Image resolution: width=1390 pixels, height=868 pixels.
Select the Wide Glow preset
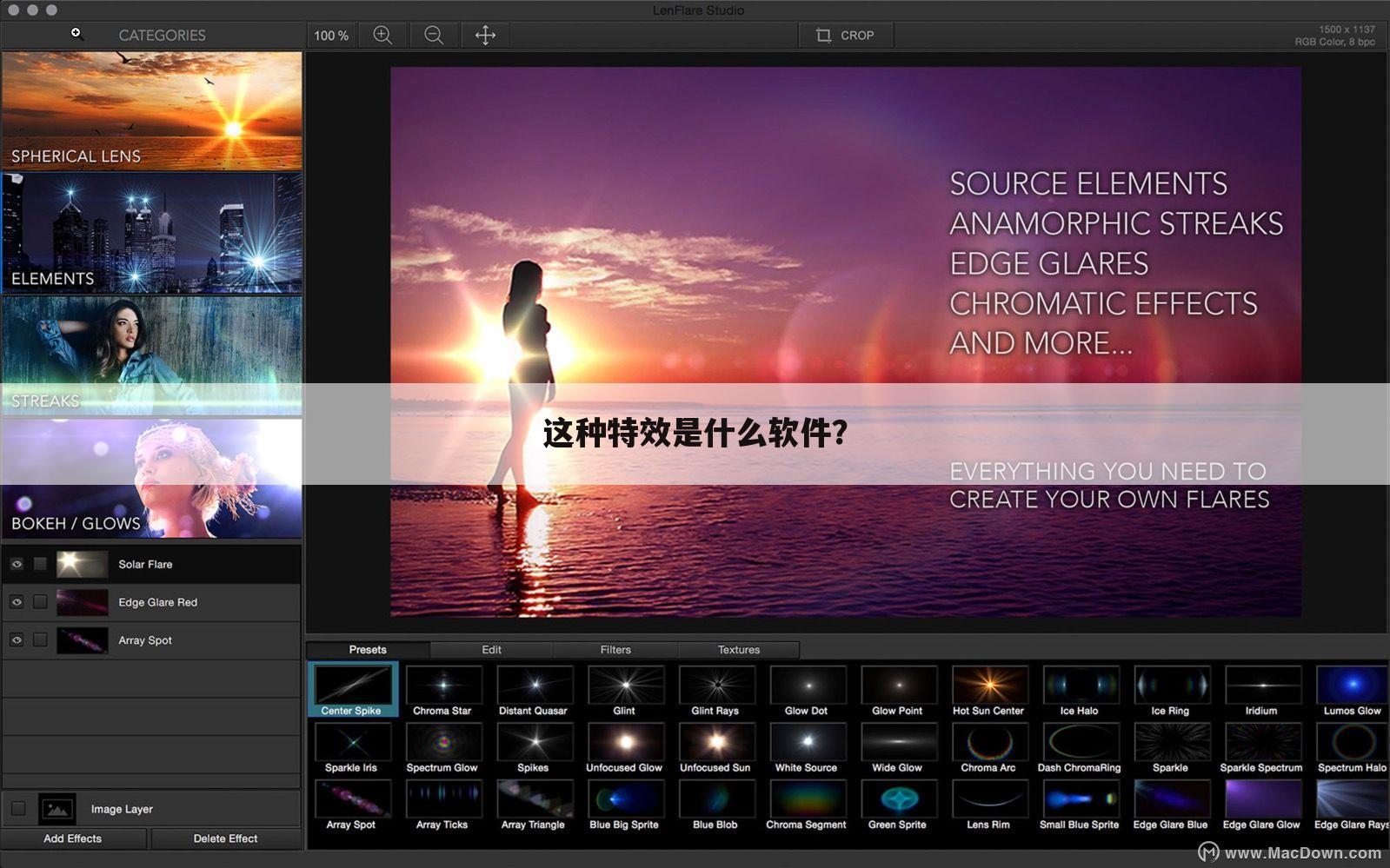pyautogui.click(x=898, y=747)
